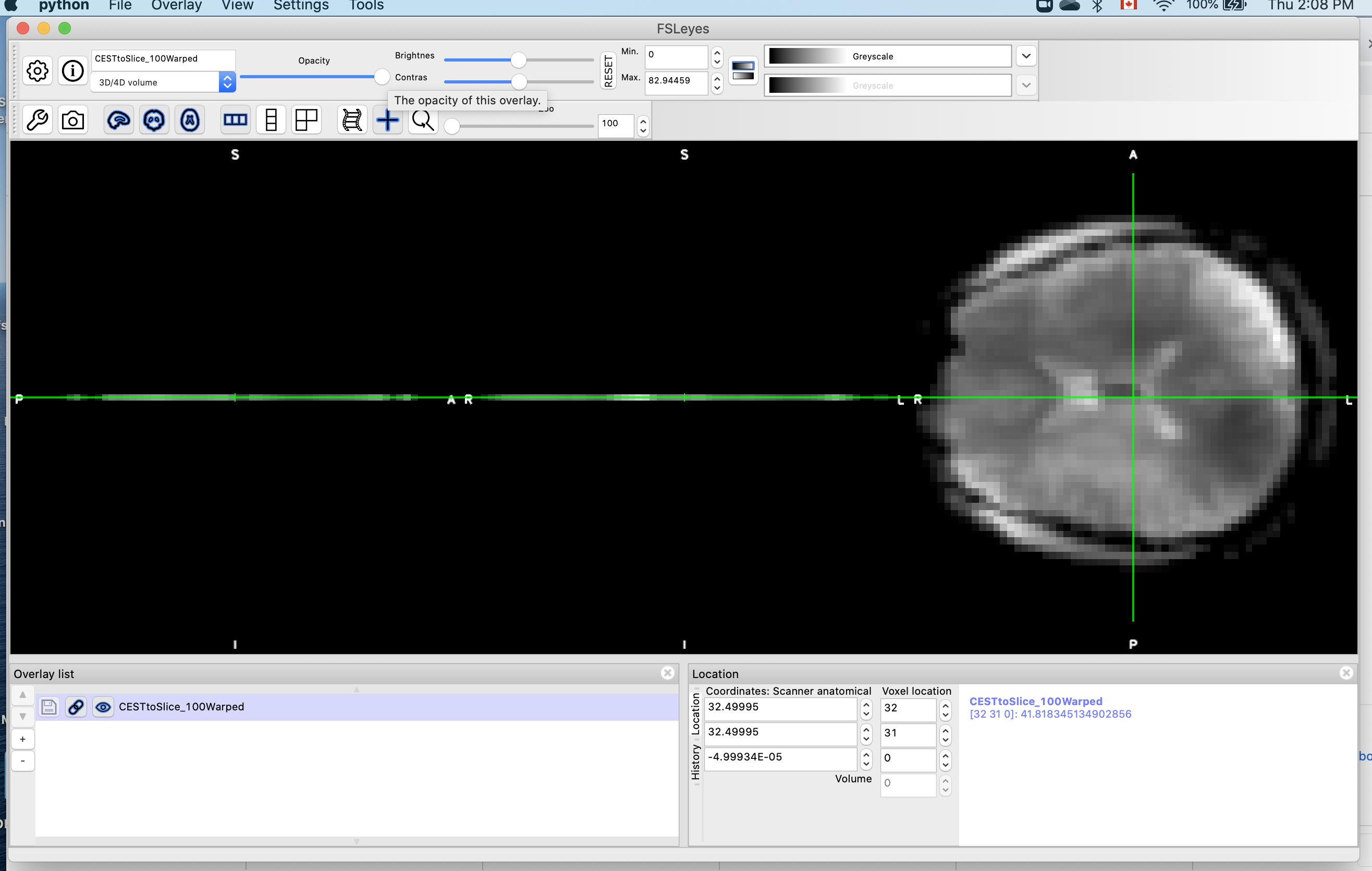The image size is (1372, 871).
Task: Toggle the coronal canvas view
Action: click(154, 120)
